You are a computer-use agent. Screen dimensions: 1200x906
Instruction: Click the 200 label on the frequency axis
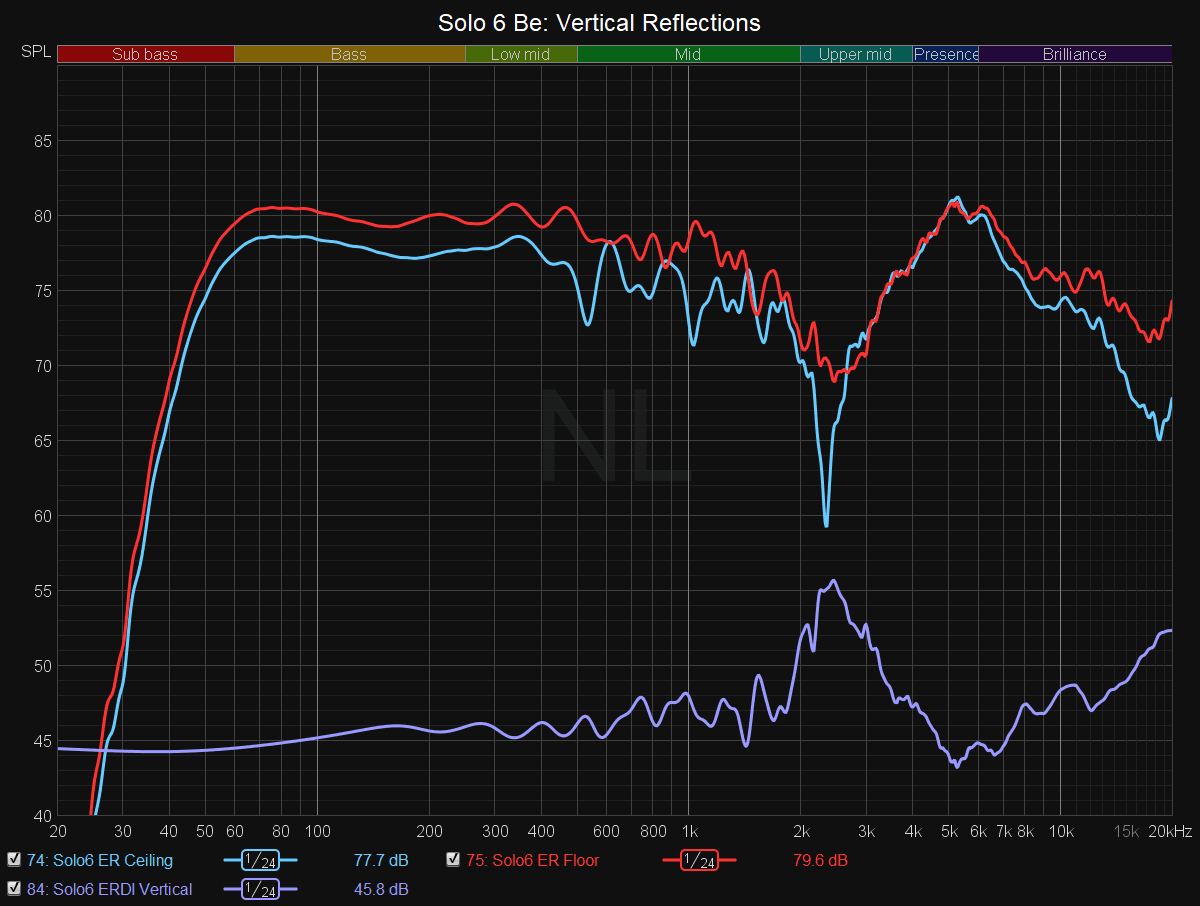click(429, 831)
